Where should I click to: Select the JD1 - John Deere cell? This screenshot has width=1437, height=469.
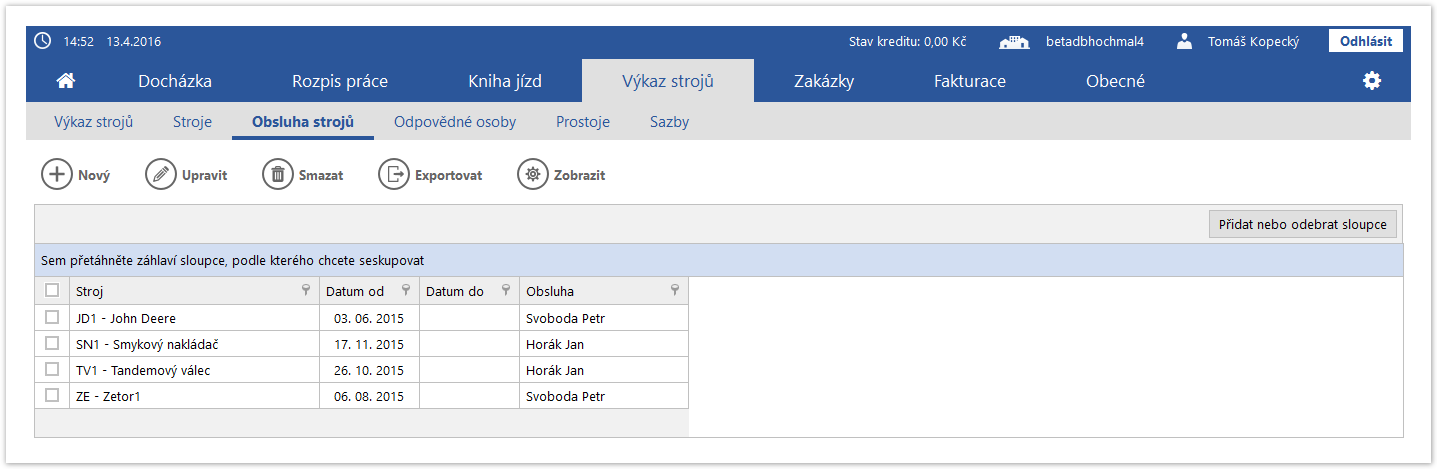[x=194, y=318]
